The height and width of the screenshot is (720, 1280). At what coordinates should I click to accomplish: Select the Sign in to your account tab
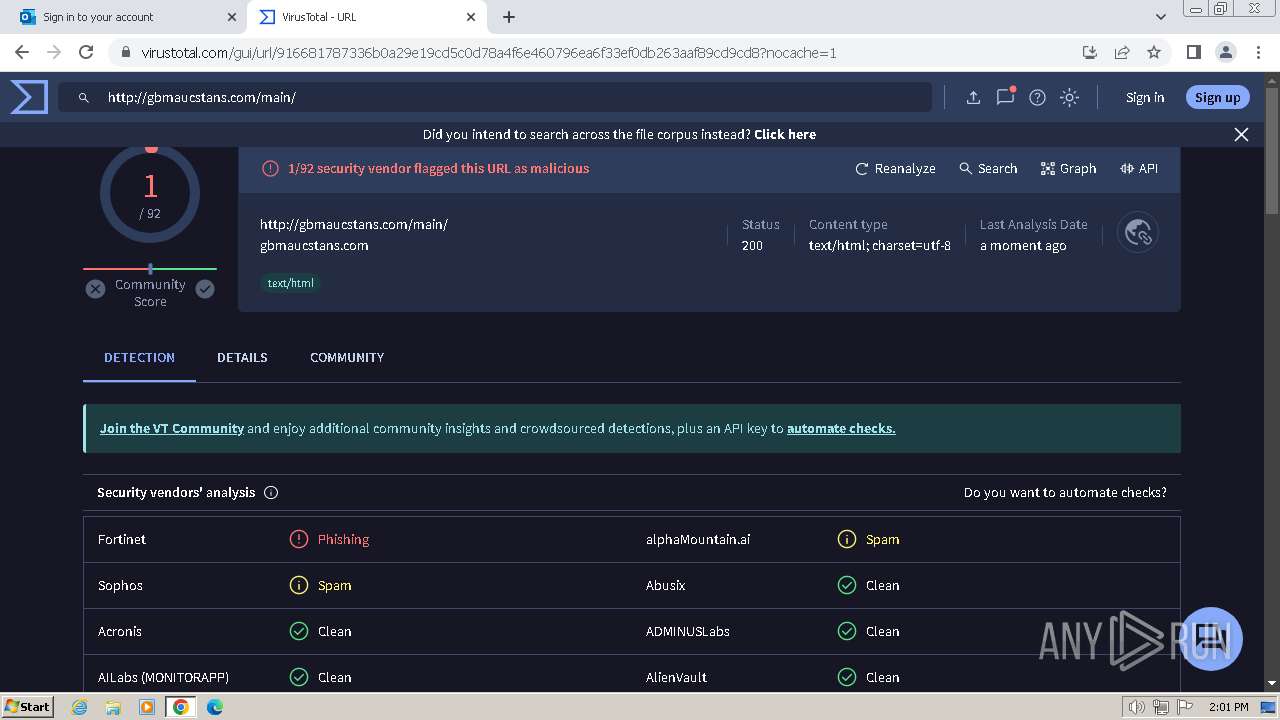click(x=125, y=17)
